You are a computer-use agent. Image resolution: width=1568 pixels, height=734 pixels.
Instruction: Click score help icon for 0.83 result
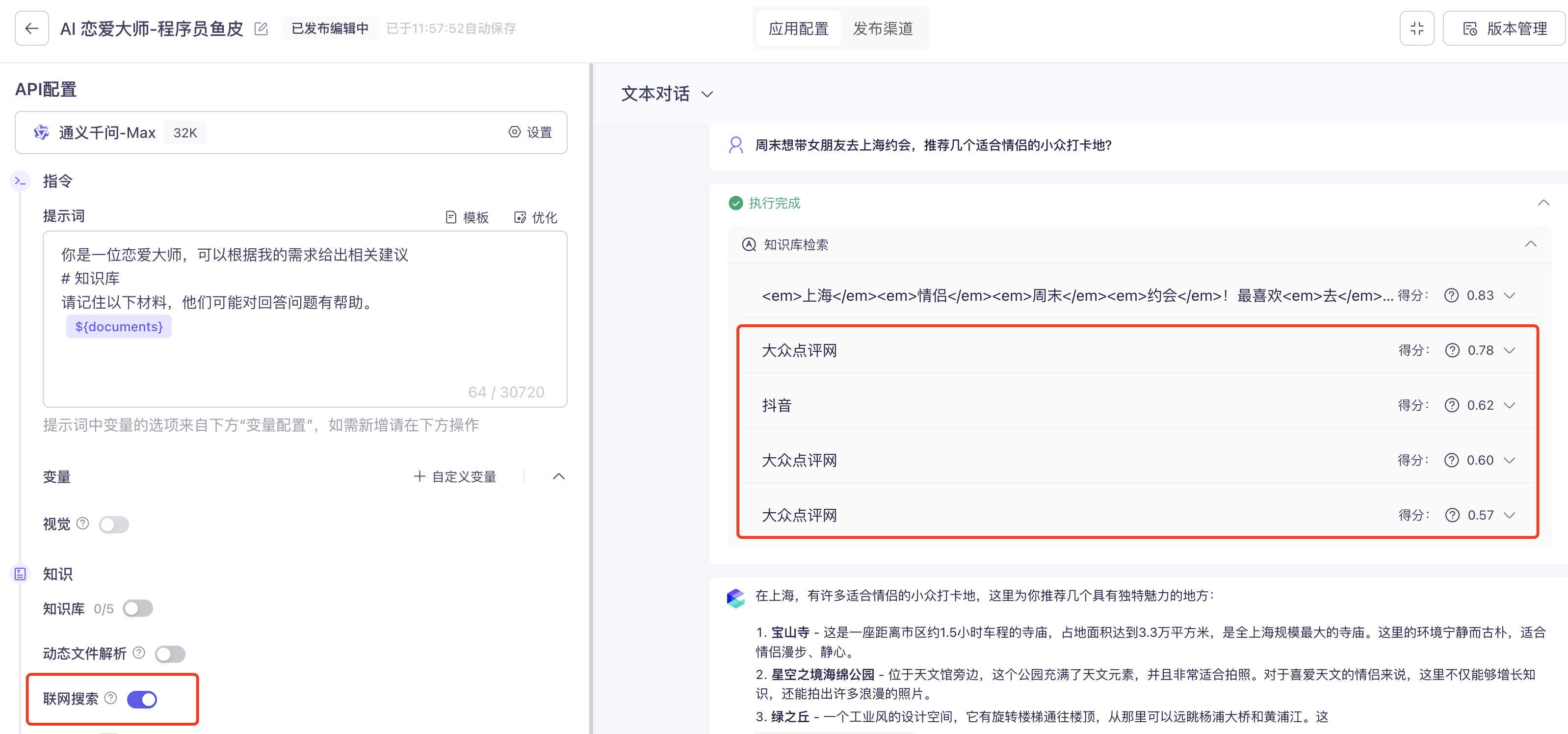tap(1451, 296)
